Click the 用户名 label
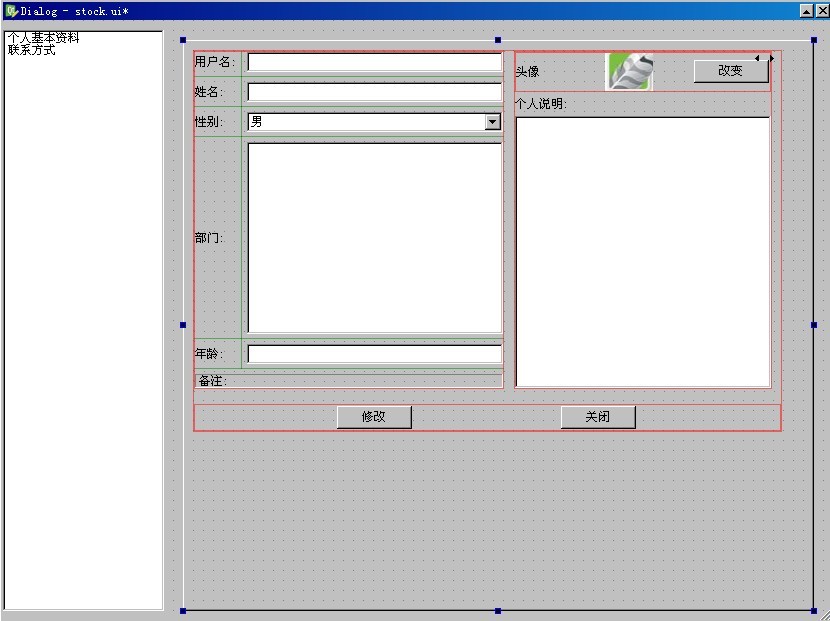Viewport: 830px width, 621px height. coord(214,62)
